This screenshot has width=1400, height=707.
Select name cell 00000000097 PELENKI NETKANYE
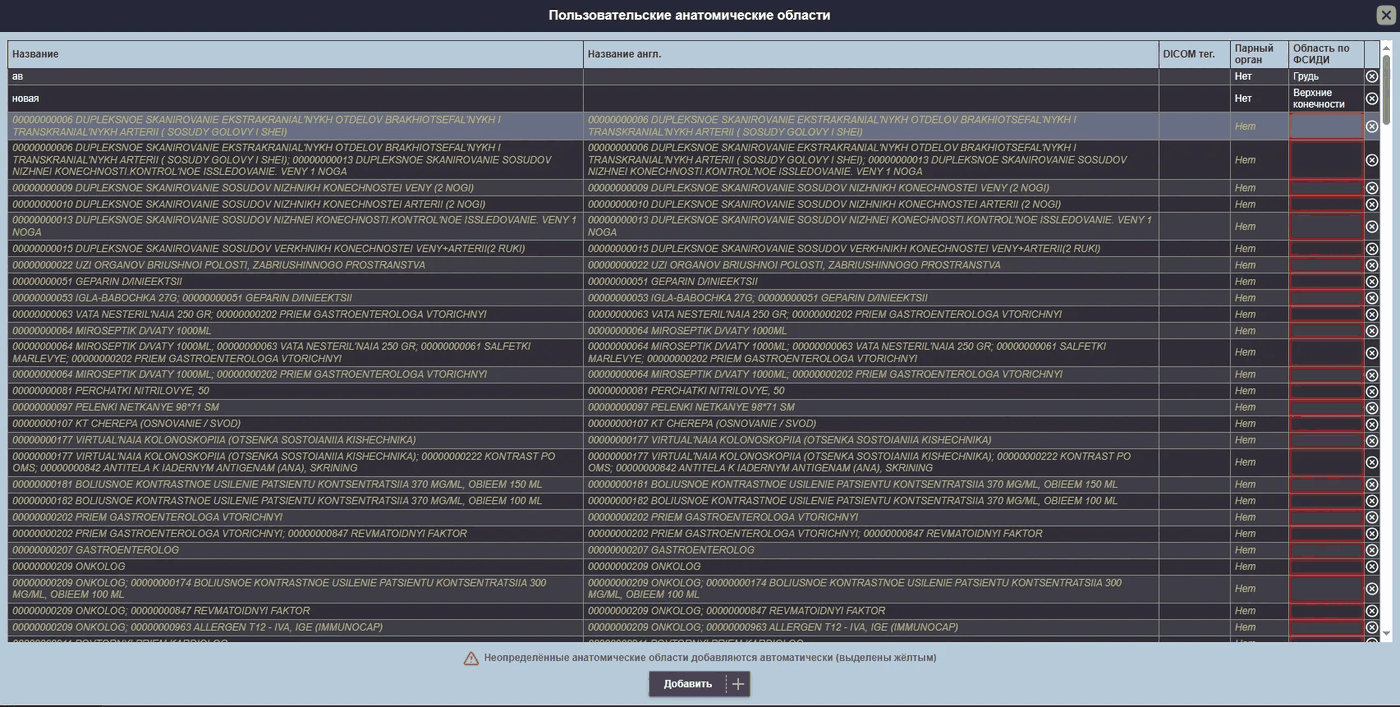[295, 407]
